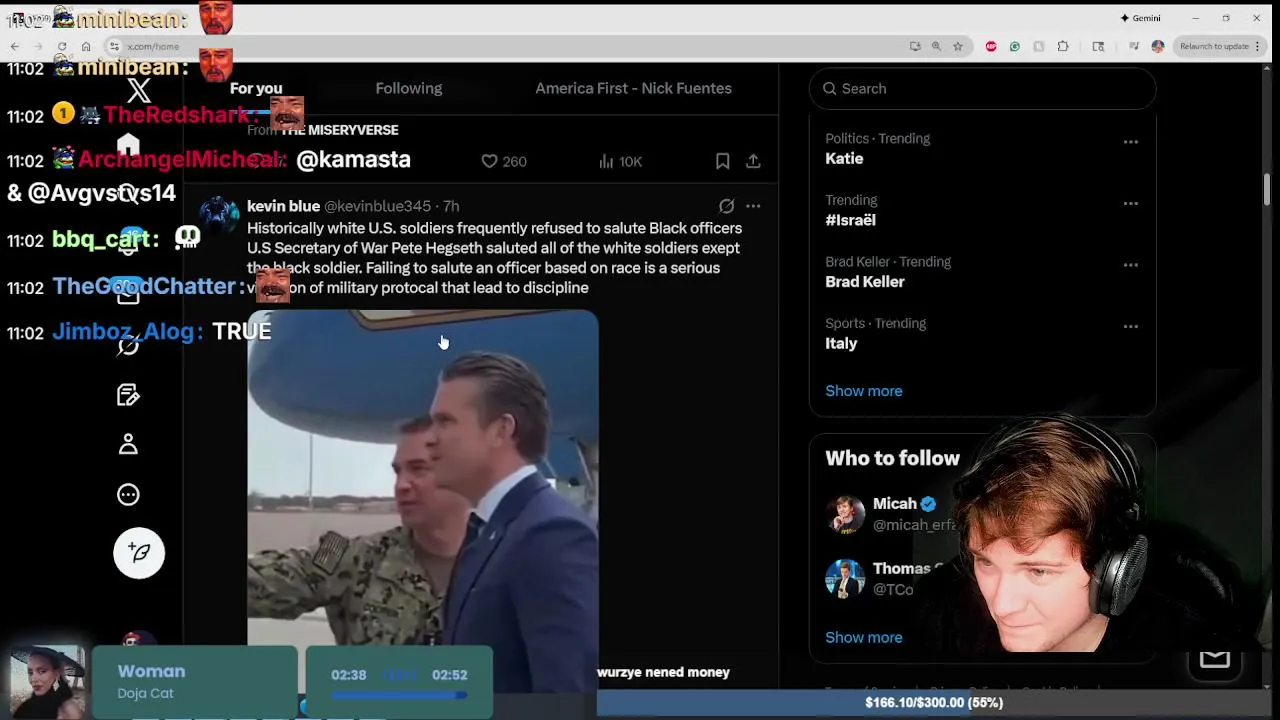Seek the Woman song progress bar

[399, 695]
